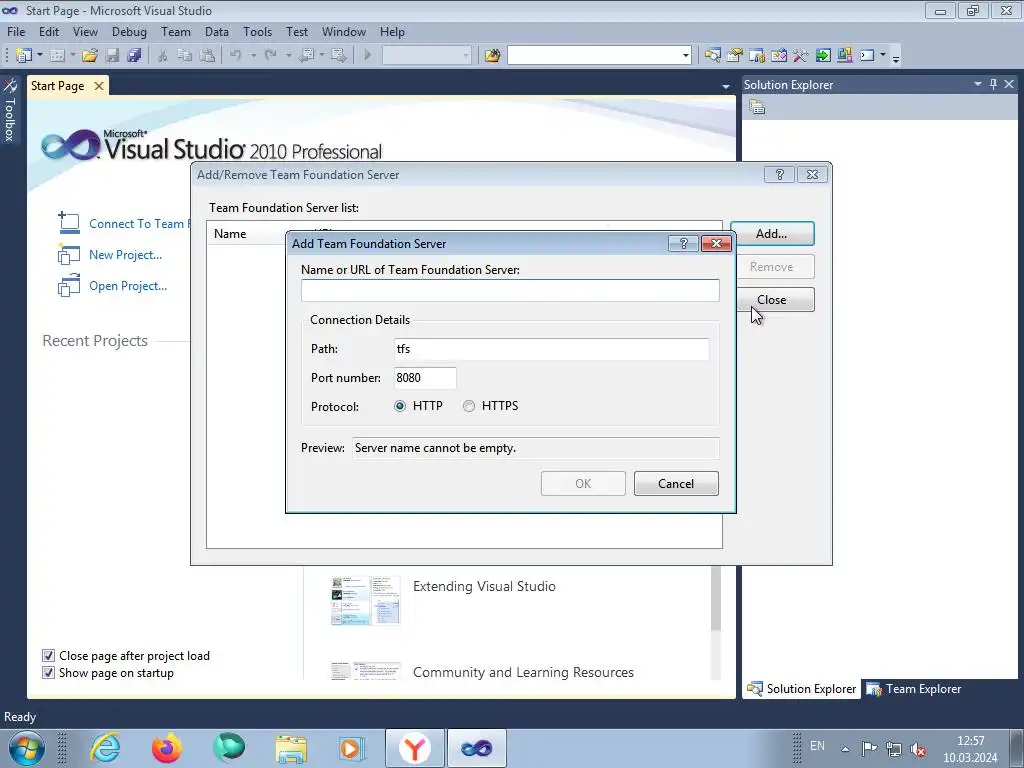
Task: Open Solution Explorer window position dropdown
Action: pyautogui.click(x=978, y=84)
